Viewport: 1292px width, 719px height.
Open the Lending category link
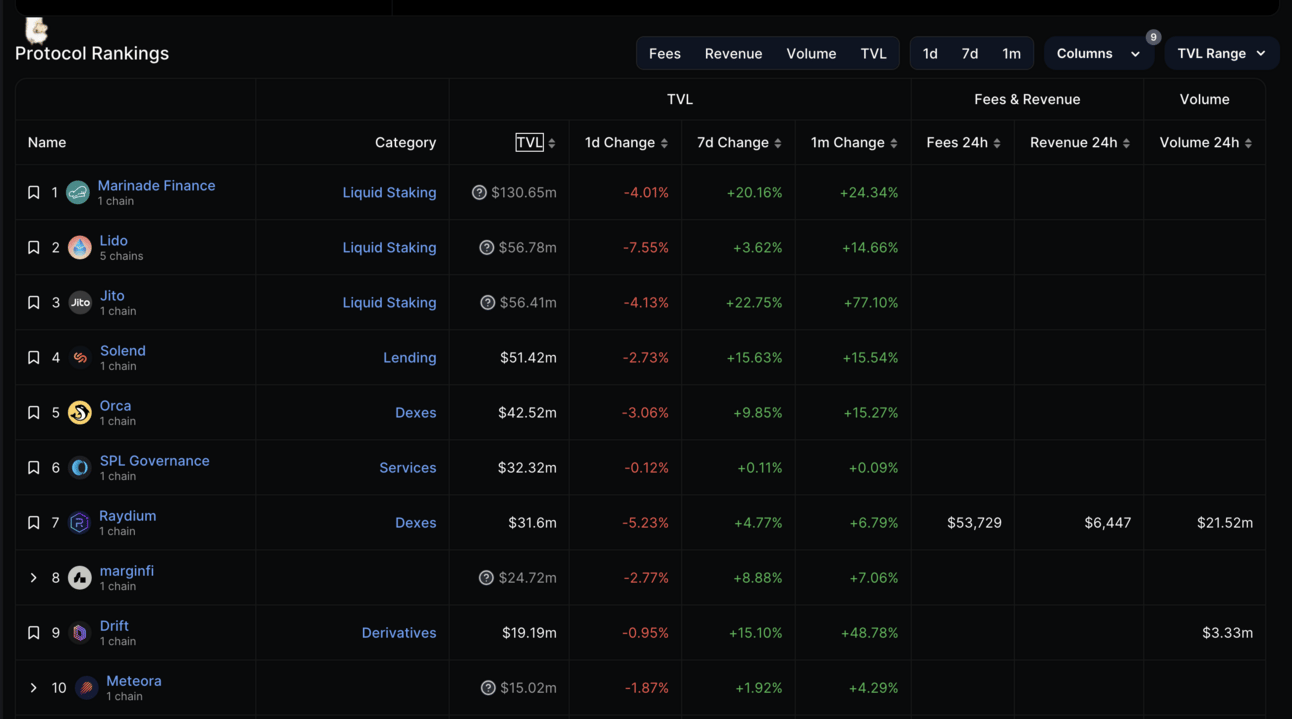410,357
